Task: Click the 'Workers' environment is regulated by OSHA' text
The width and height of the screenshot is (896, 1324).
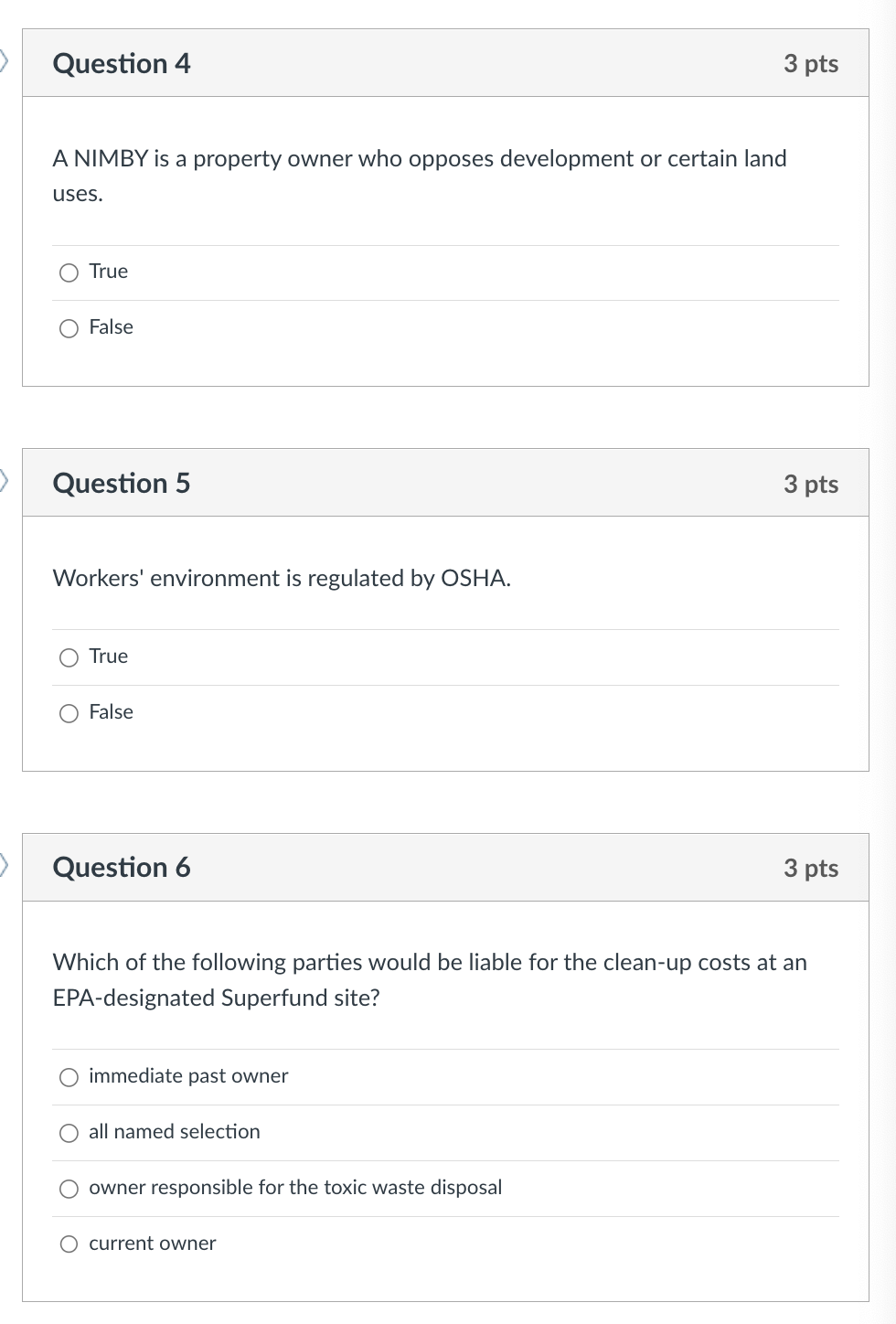Action: (x=282, y=578)
